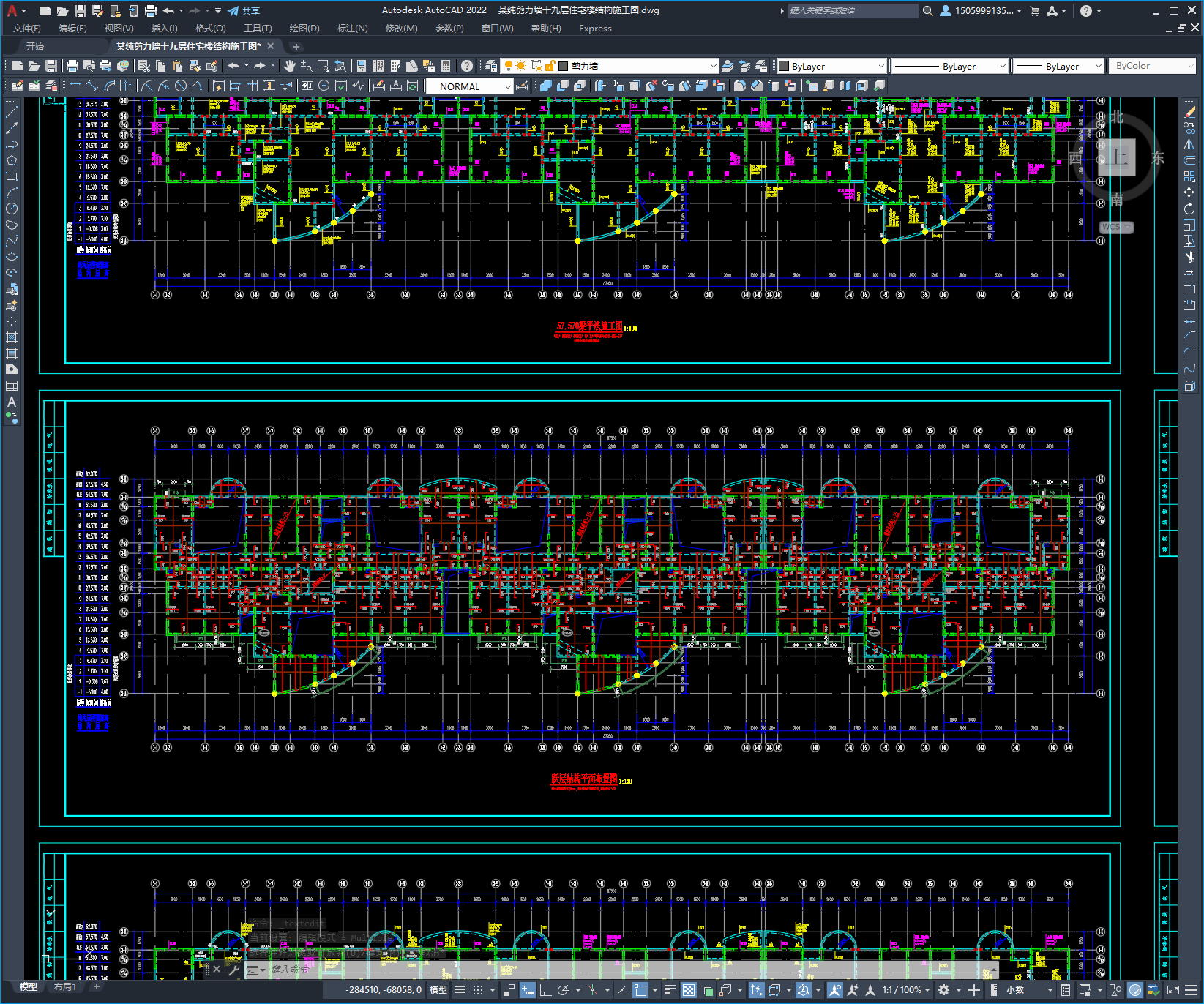Switch to the 布局1 layout tab
This screenshot has height=1004, width=1204.
(x=64, y=986)
